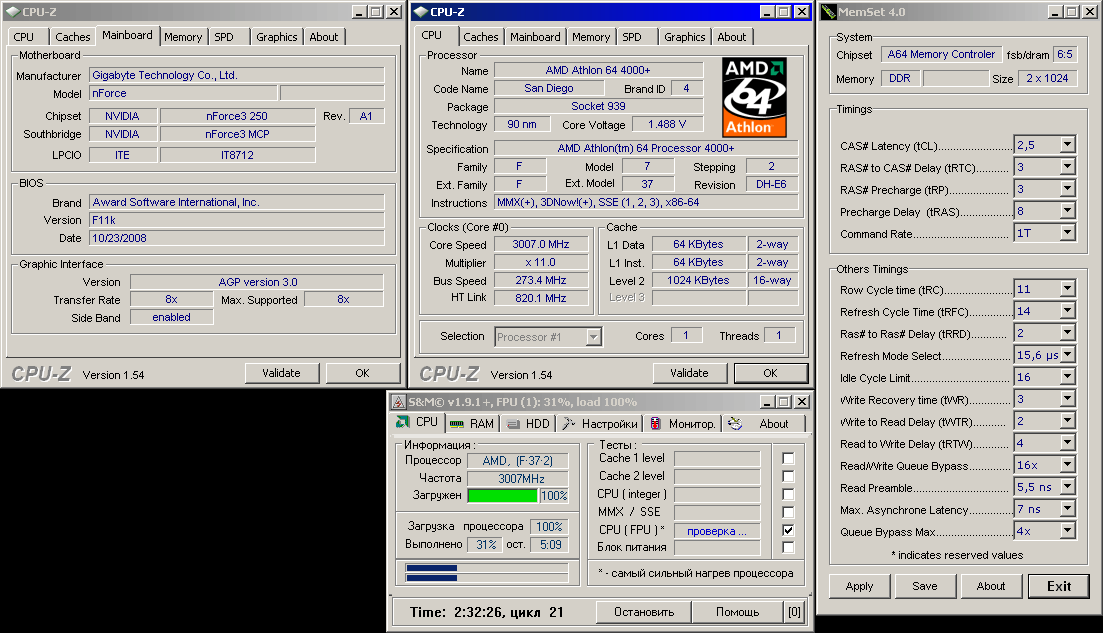Open CAS# Latency (tCL) dropdown
The height and width of the screenshot is (633, 1103).
(1067, 145)
